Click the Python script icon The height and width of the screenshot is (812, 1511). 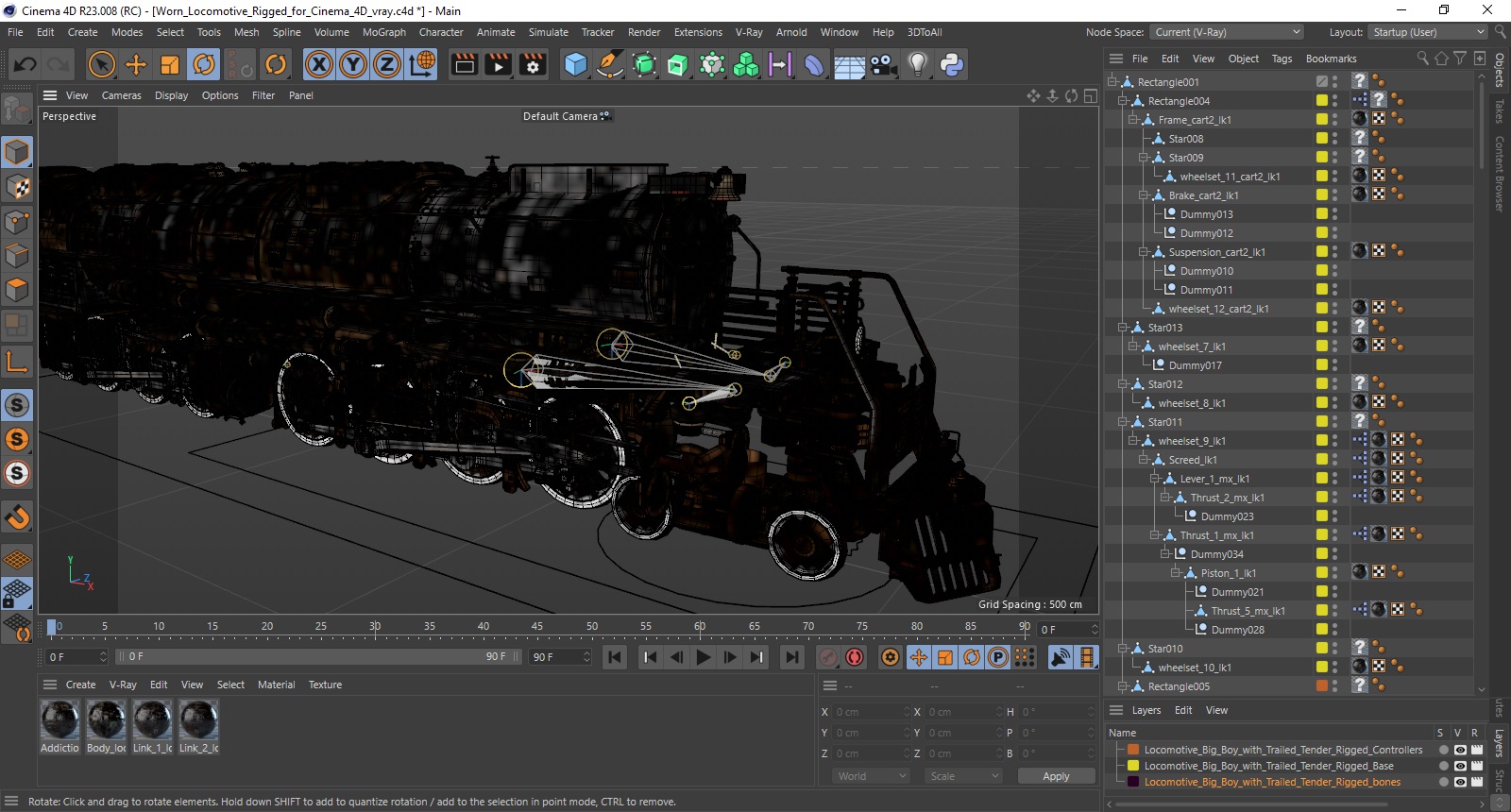point(952,64)
